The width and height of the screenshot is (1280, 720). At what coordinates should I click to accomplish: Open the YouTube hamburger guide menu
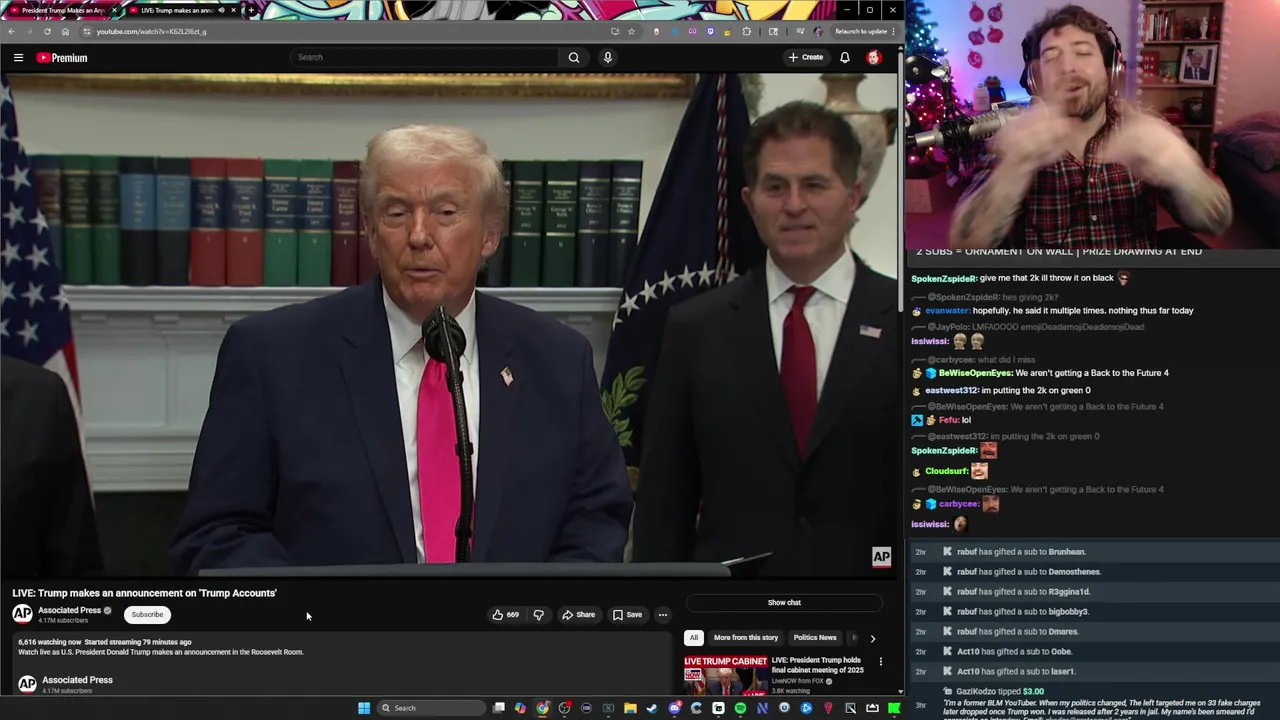(18, 58)
